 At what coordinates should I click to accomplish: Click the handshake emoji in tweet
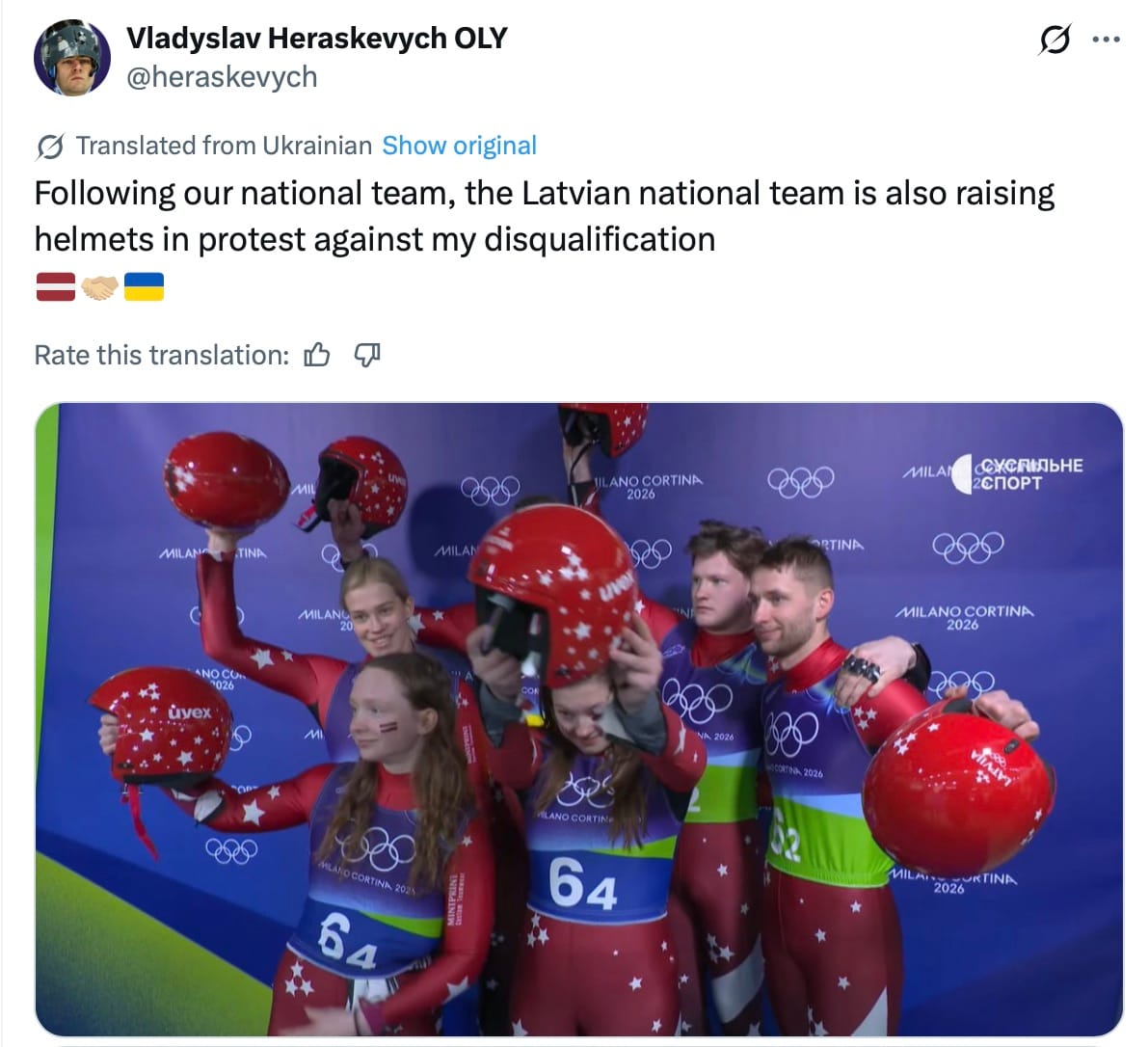point(99,287)
